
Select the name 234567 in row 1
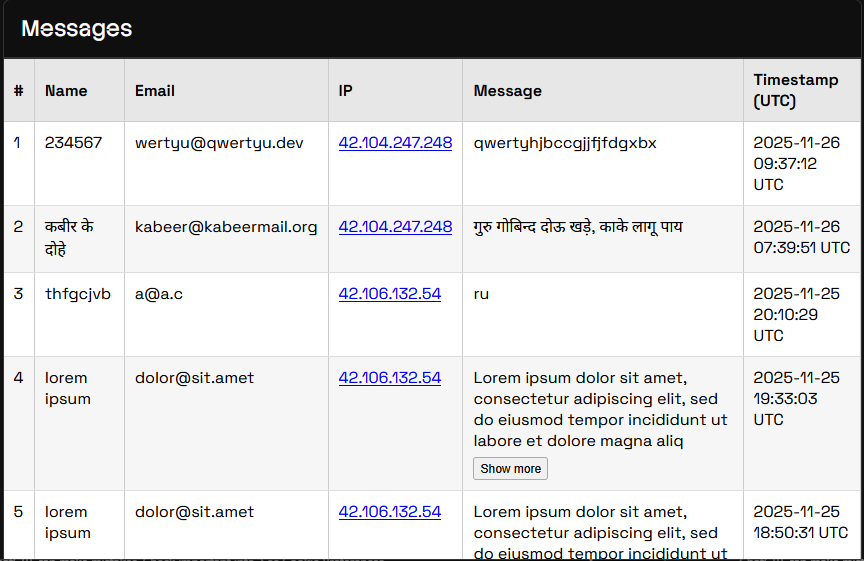(73, 143)
